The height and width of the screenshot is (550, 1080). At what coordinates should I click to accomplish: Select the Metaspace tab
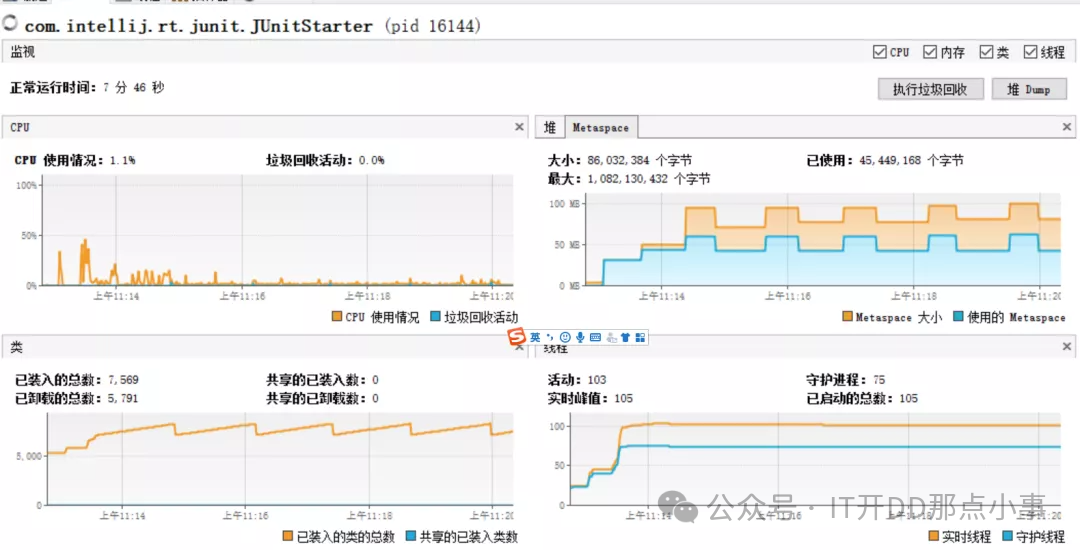click(601, 127)
